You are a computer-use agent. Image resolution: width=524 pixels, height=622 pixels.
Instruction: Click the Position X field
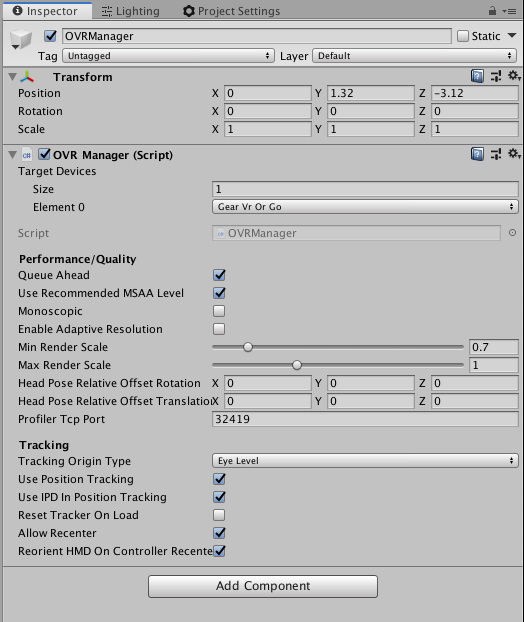(x=268, y=93)
